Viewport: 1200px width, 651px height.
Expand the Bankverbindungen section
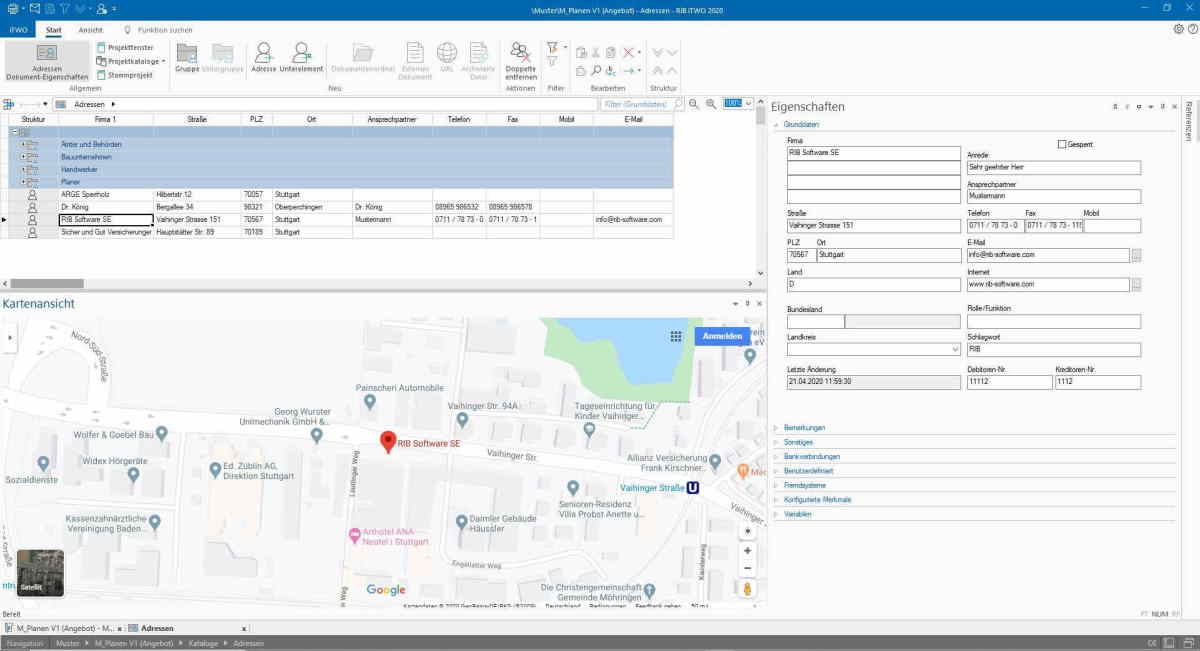click(810, 456)
